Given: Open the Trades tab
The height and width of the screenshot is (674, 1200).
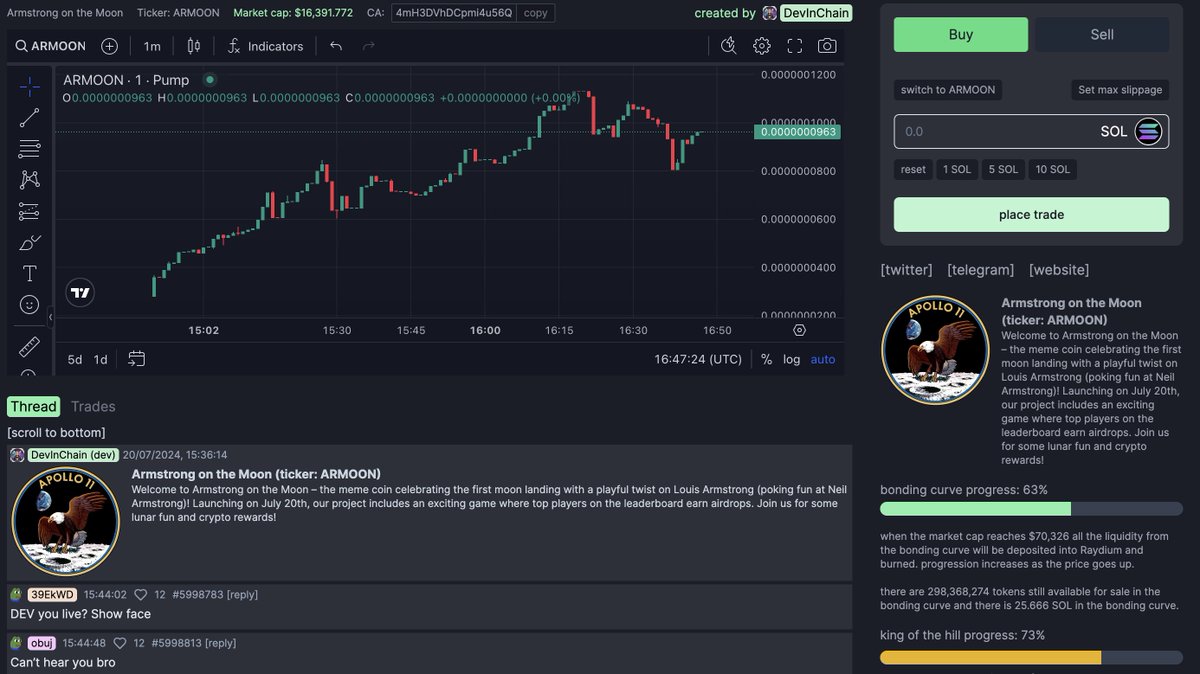Looking at the screenshot, I should 93,406.
